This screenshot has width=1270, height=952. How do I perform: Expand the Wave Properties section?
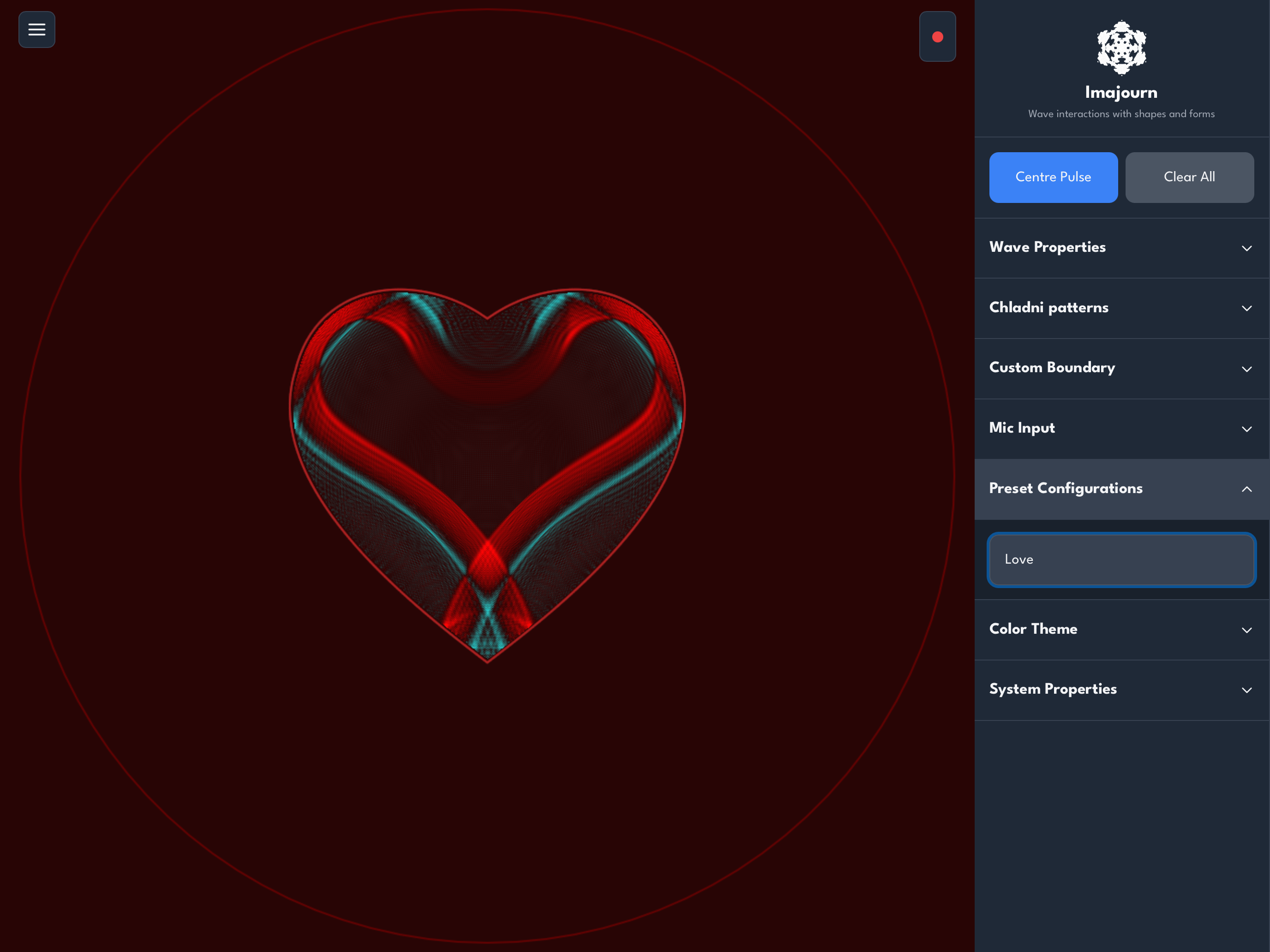[1047, 247]
